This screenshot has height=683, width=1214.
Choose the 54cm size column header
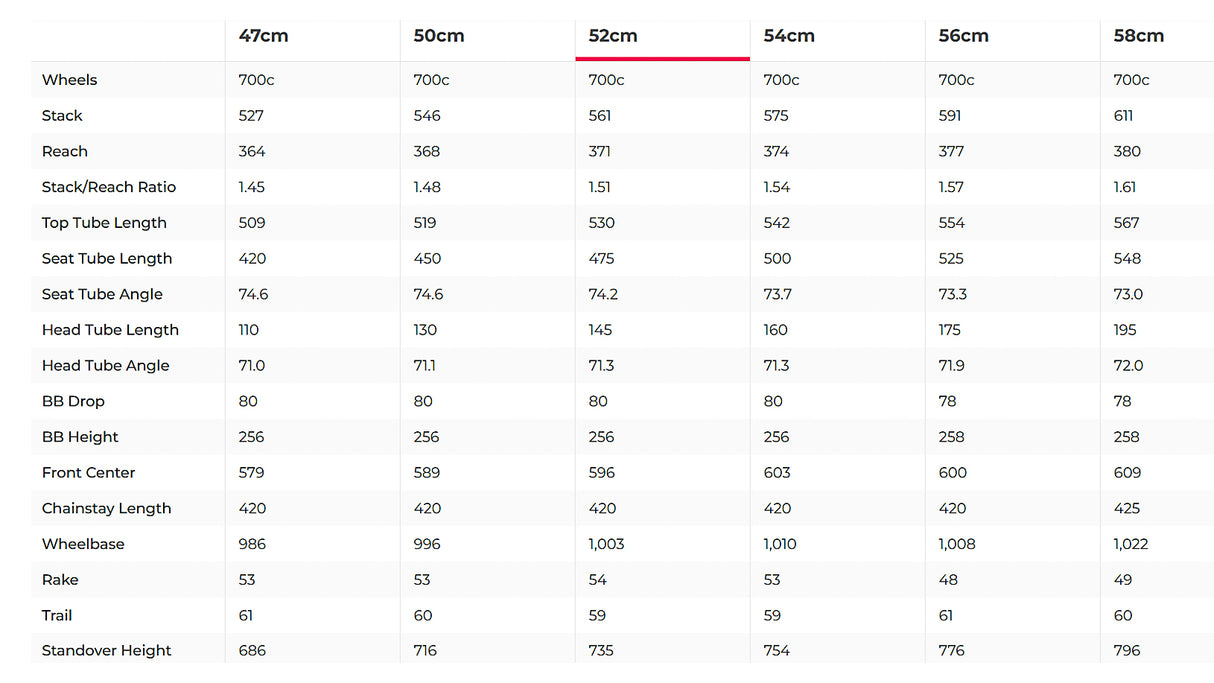[x=788, y=36]
